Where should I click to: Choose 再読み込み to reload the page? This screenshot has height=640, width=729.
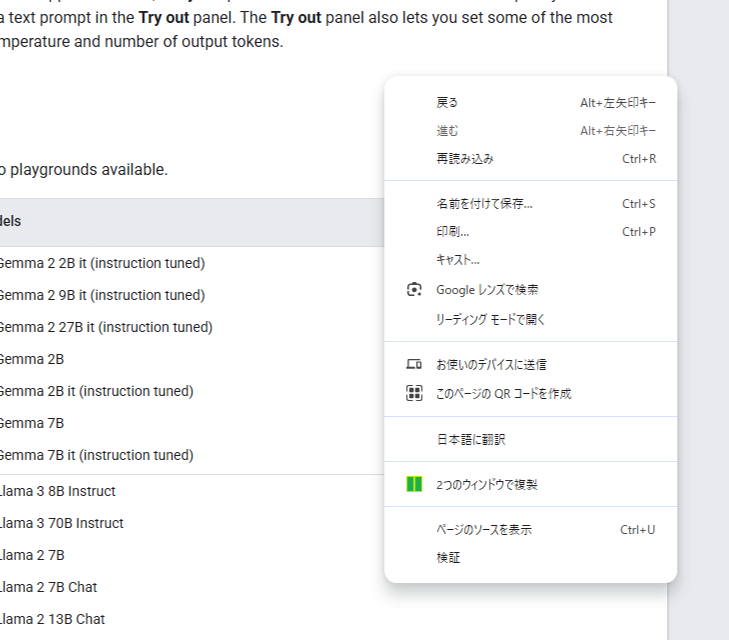(530, 158)
